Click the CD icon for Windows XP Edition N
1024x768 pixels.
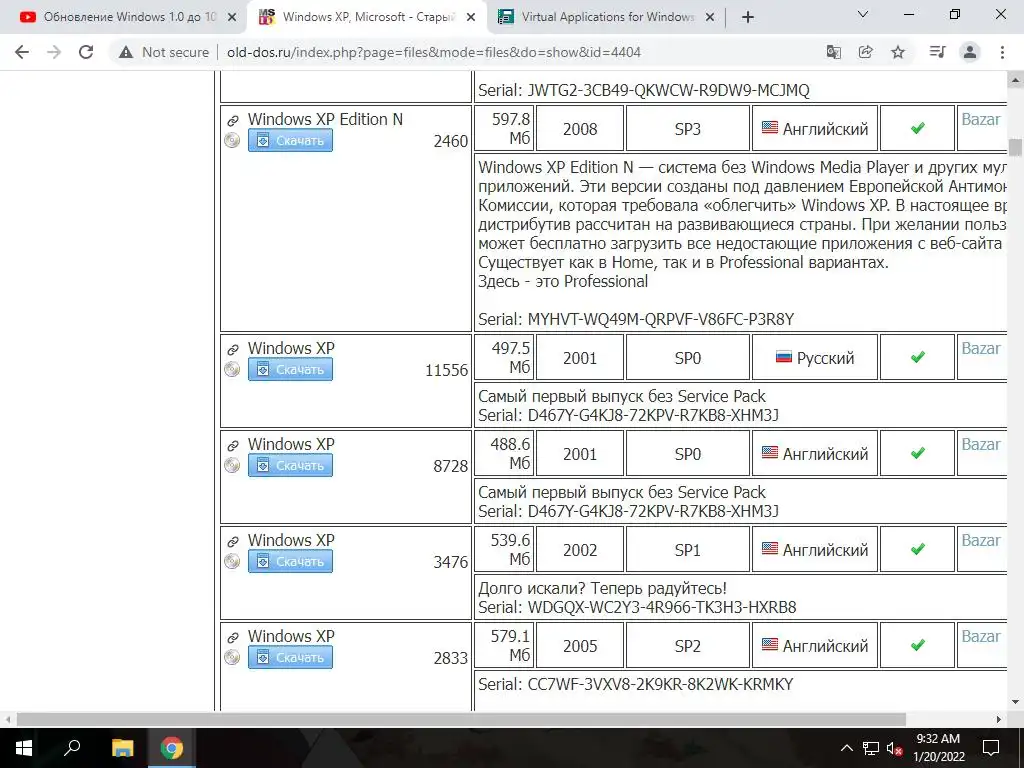point(232,140)
